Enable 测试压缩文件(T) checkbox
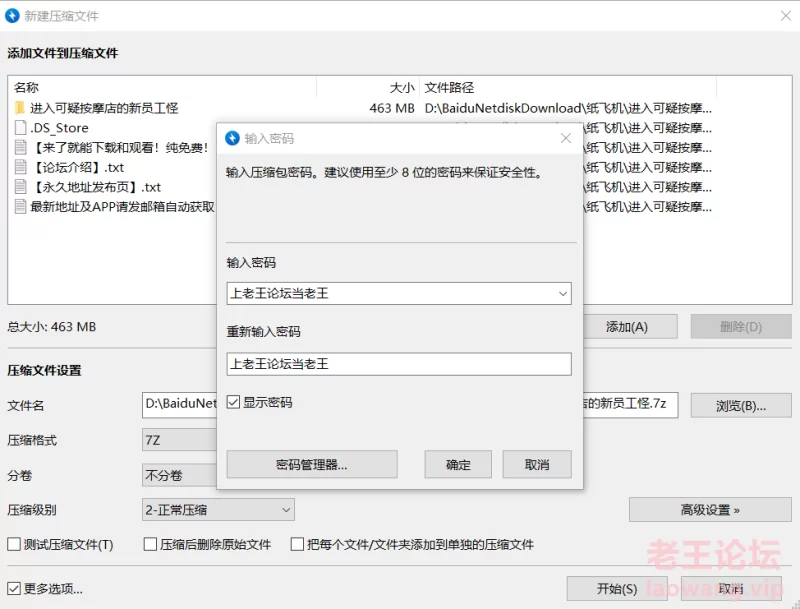 tap(14, 545)
